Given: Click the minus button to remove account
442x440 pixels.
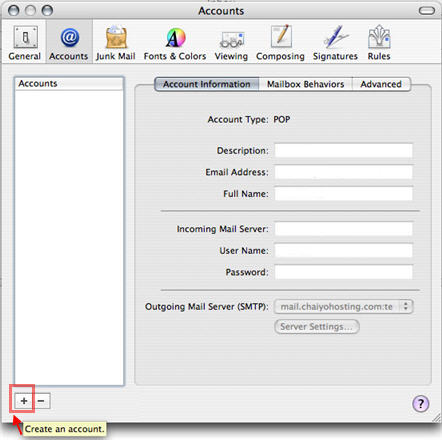Looking at the screenshot, I should point(41,401).
